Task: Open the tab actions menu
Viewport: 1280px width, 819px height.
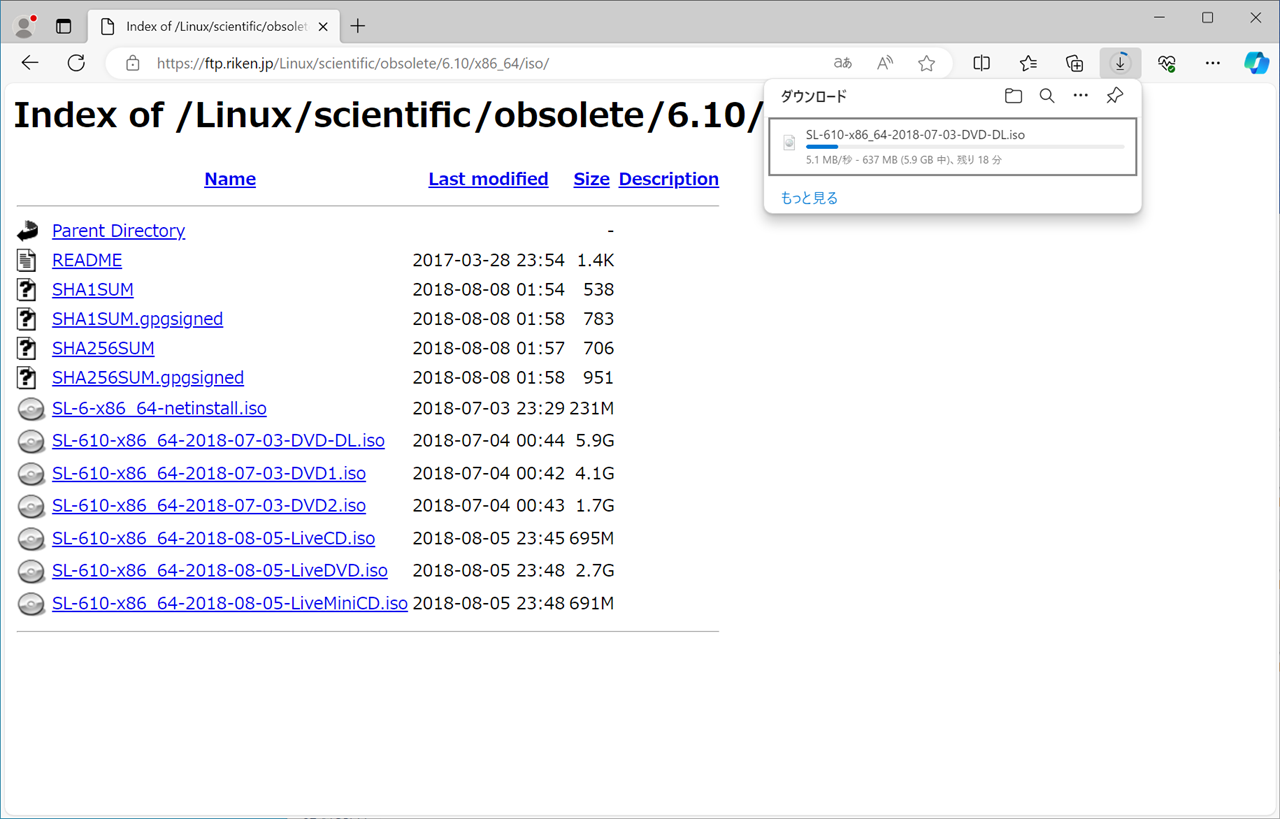Action: pyautogui.click(x=63, y=27)
